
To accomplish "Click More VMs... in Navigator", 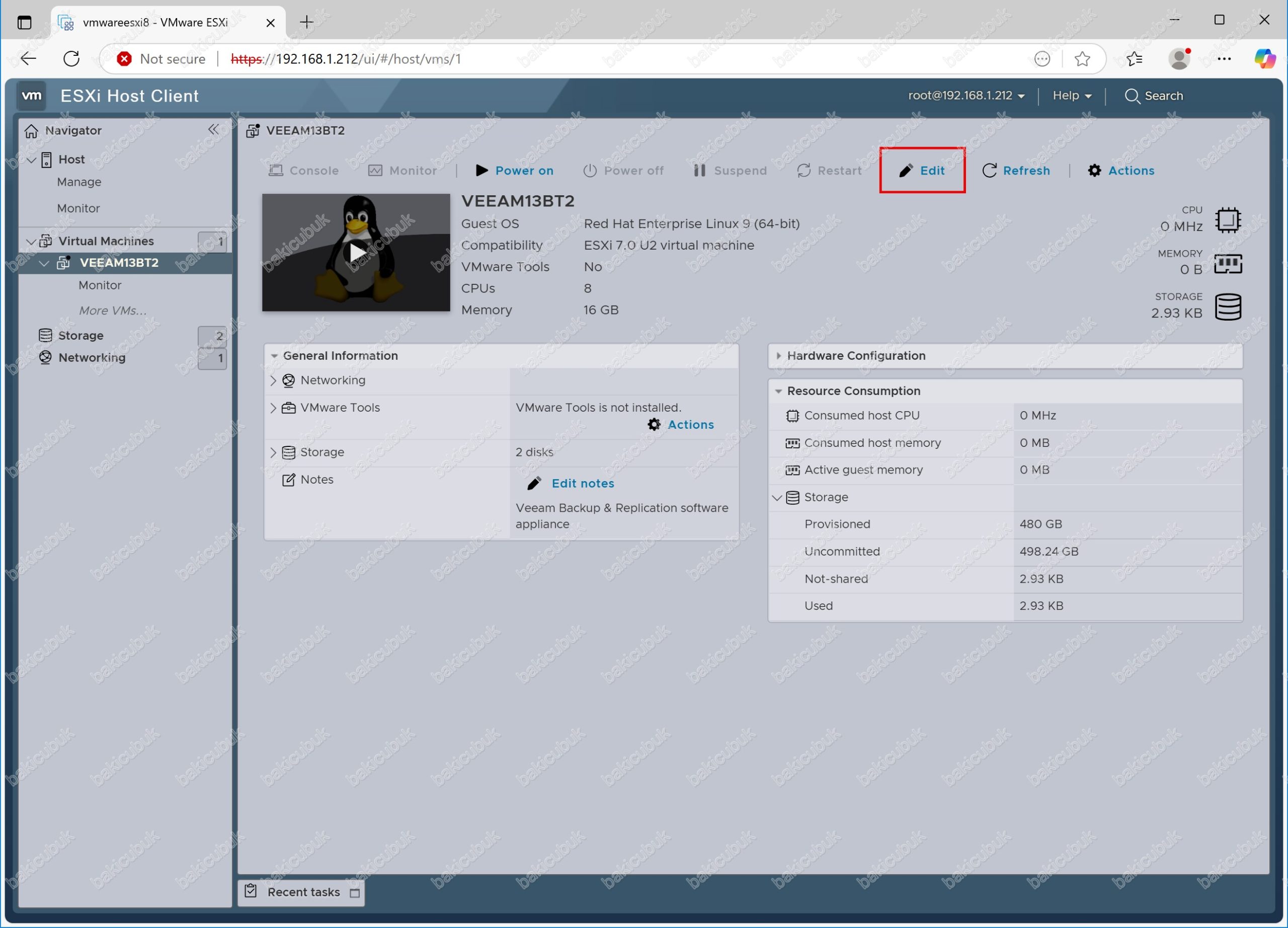I will 112,311.
